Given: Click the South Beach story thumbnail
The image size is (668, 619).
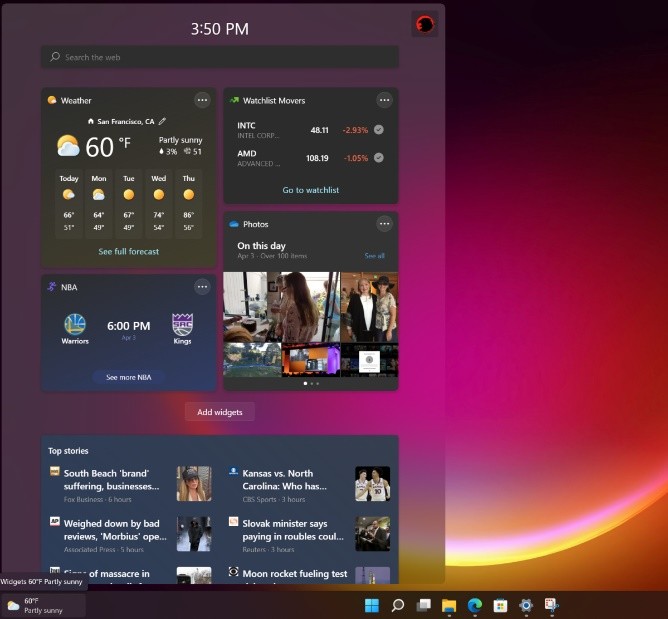Looking at the screenshot, I should [194, 484].
